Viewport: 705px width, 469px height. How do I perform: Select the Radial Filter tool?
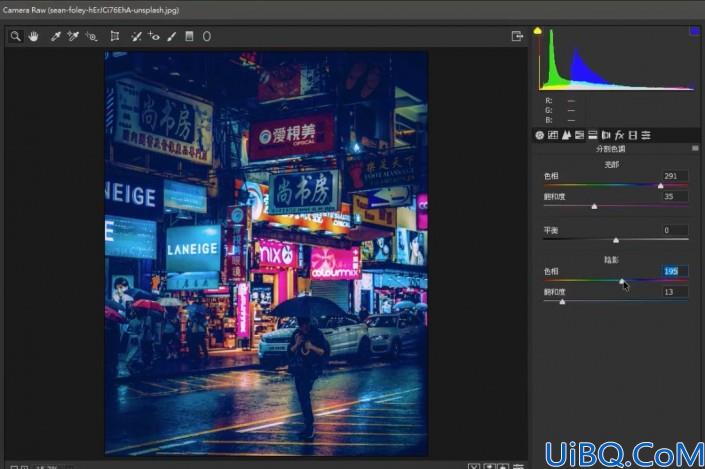206,36
